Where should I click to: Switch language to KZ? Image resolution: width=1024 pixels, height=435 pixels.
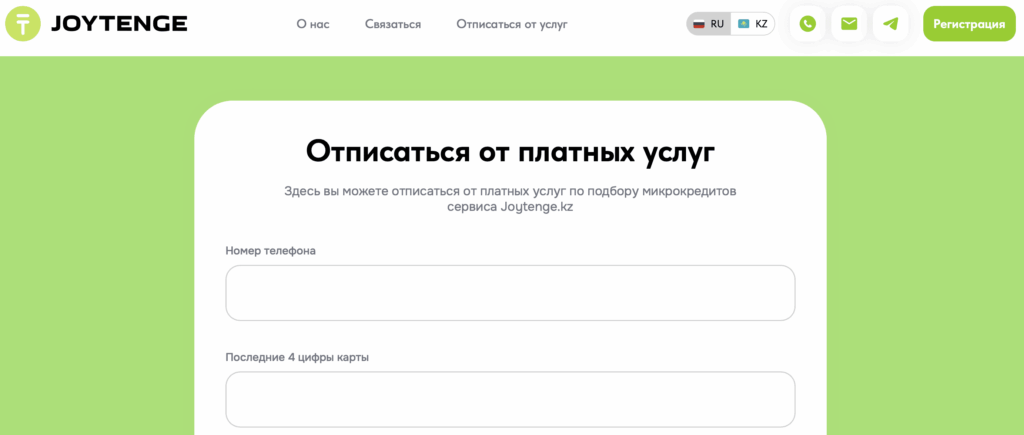coord(761,24)
